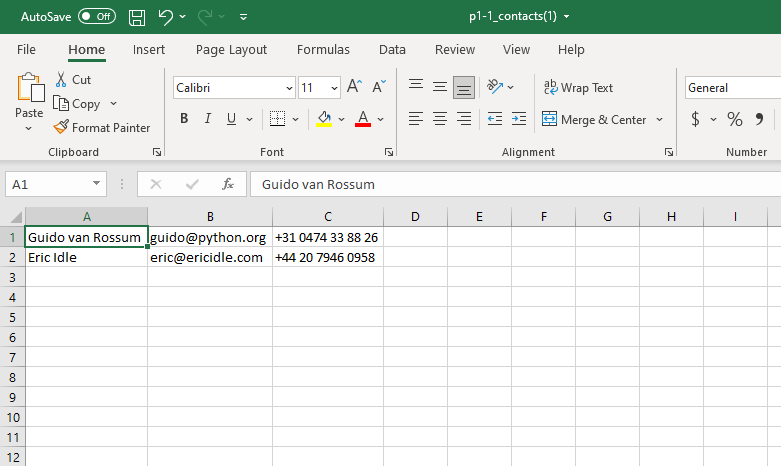
Task: Enable Wrap Text
Action: point(578,88)
